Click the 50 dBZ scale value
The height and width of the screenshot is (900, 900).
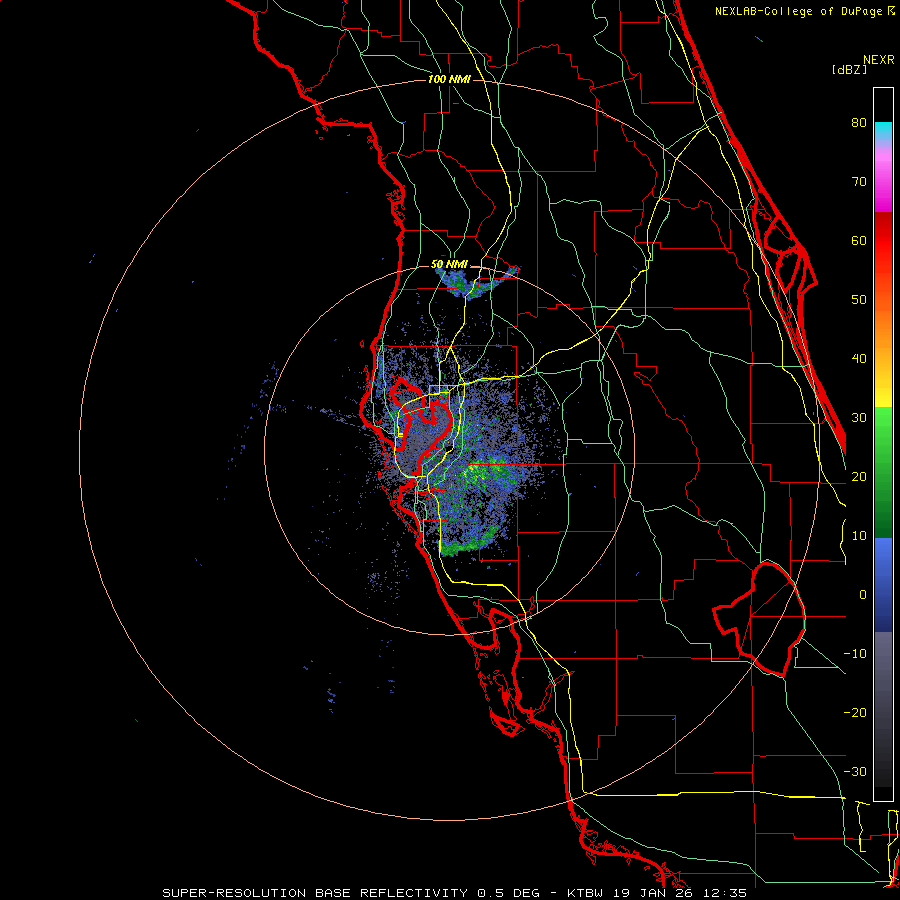859,300
